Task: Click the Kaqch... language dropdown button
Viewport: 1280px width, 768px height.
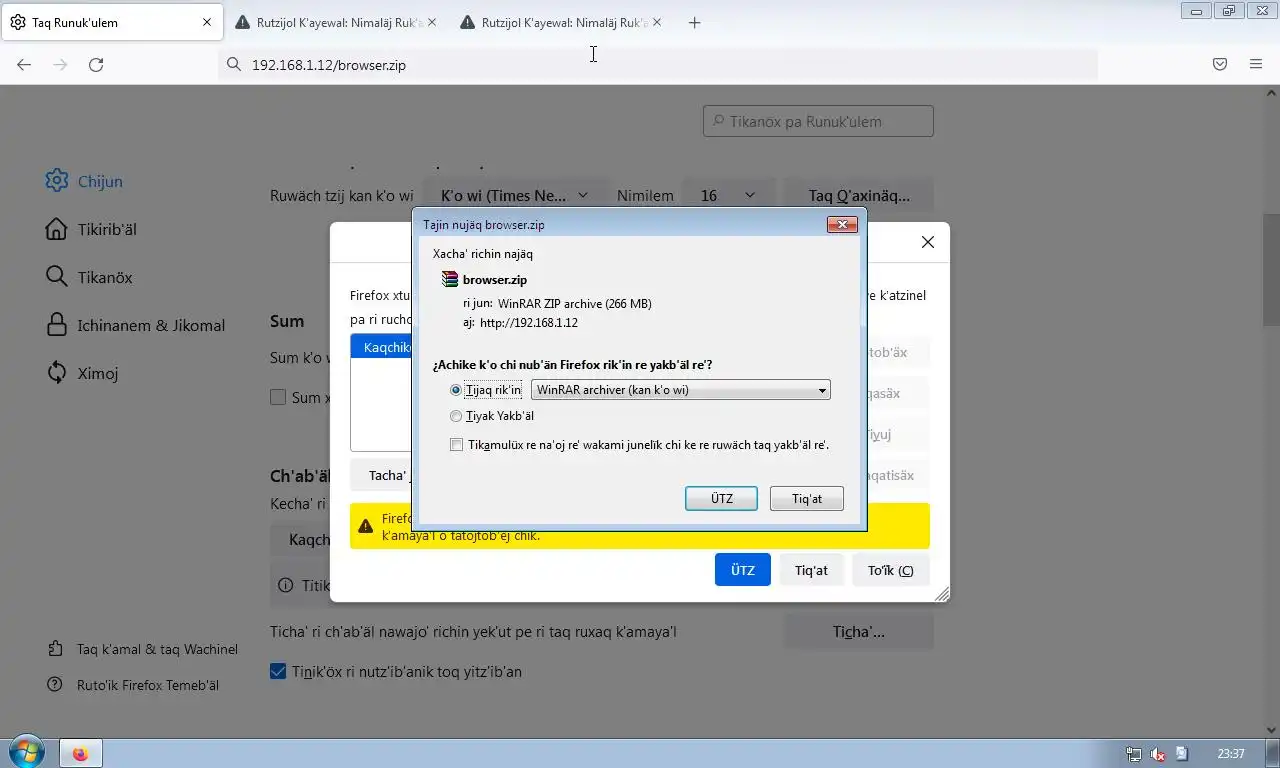Action: point(300,540)
